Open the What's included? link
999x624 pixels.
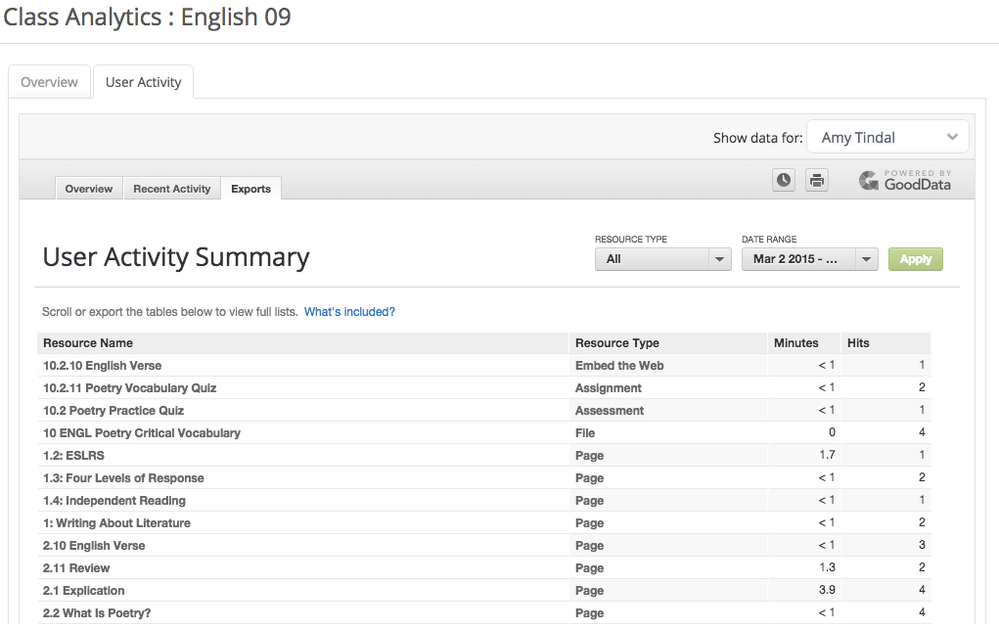pyautogui.click(x=349, y=312)
